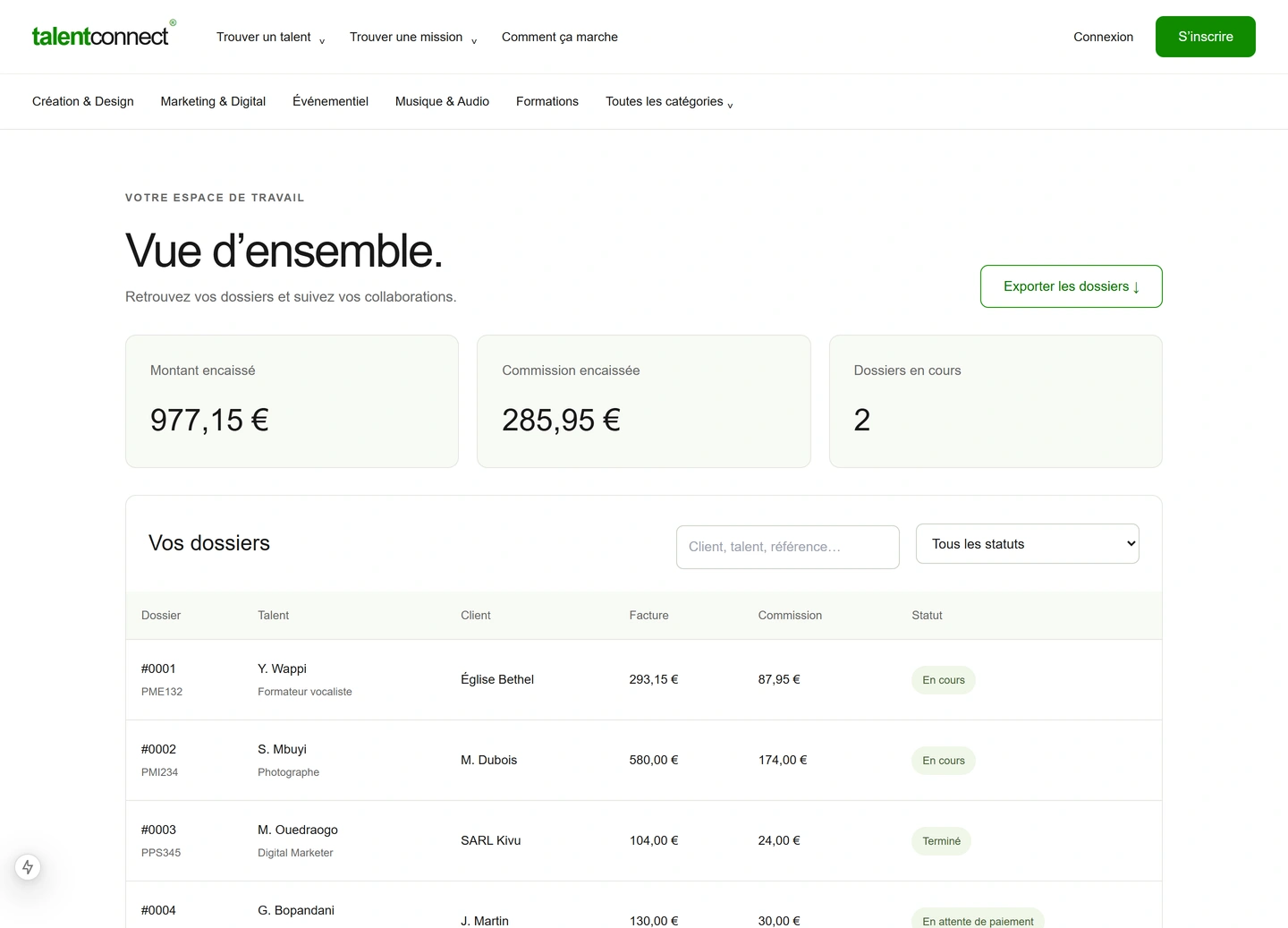
Task: Click the Commission encaissée value 285,95 €
Action: point(561,420)
